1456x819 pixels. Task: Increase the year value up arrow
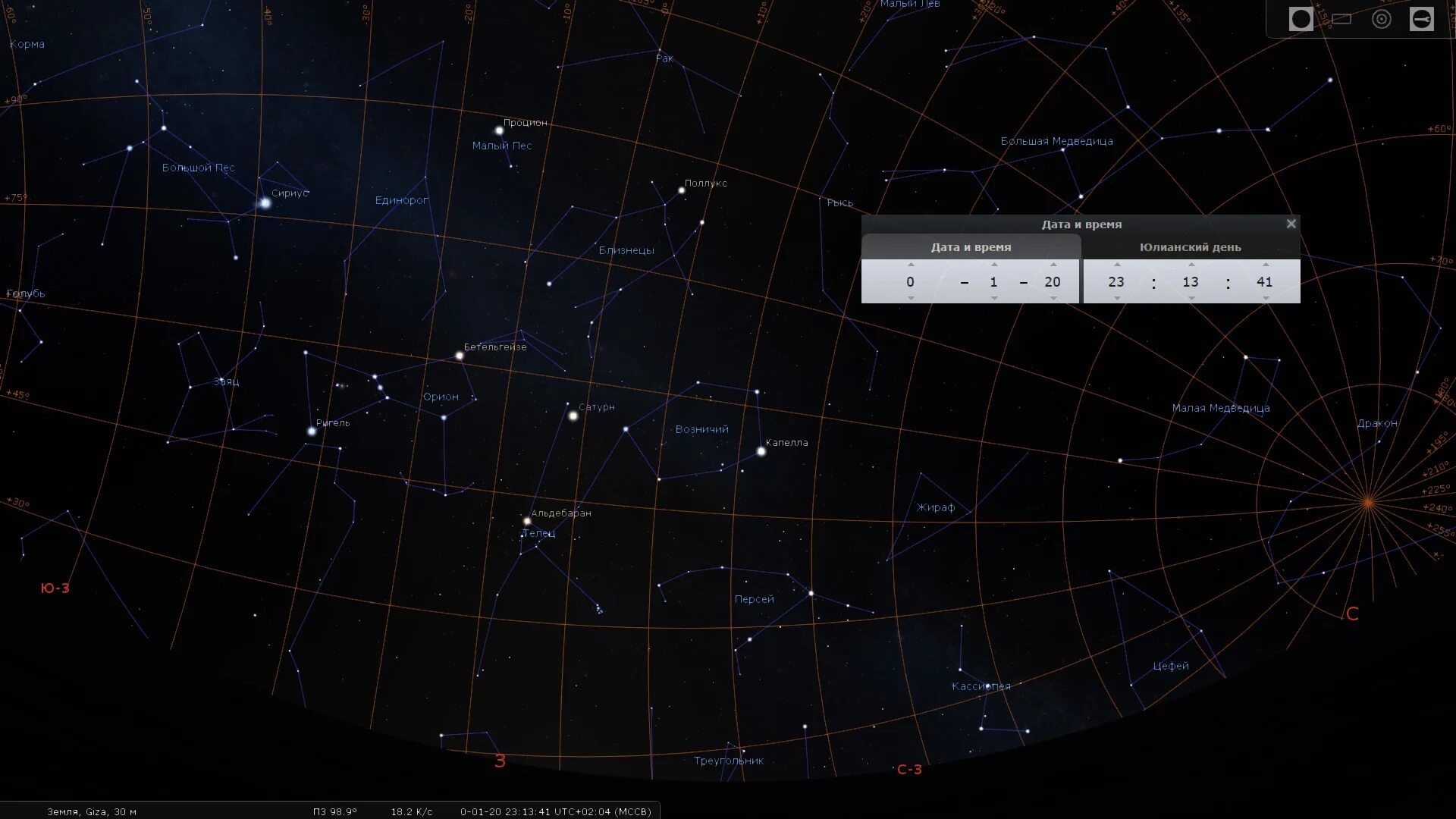[911, 265]
